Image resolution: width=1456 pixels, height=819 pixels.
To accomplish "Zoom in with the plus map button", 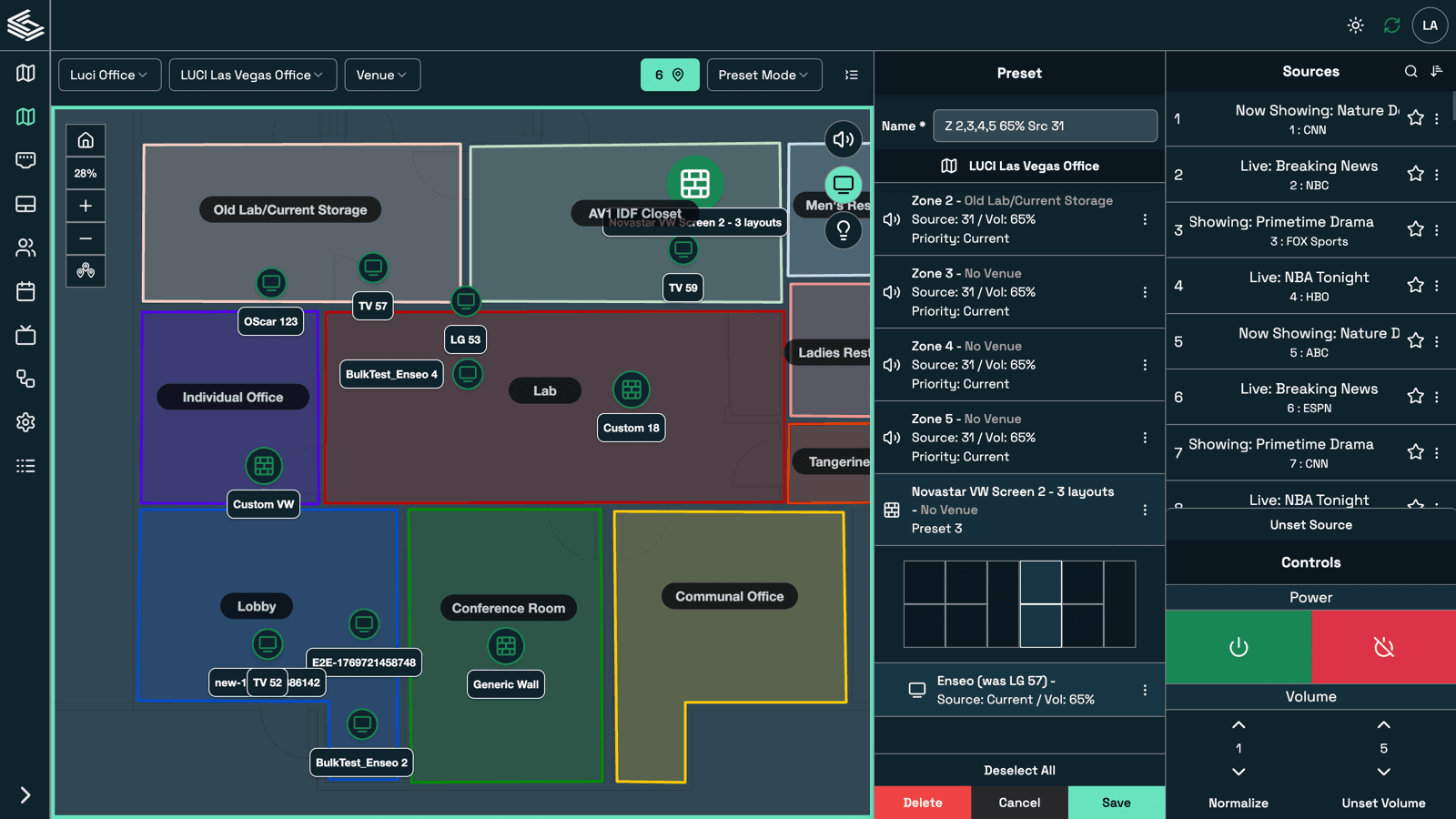I will pos(86,206).
